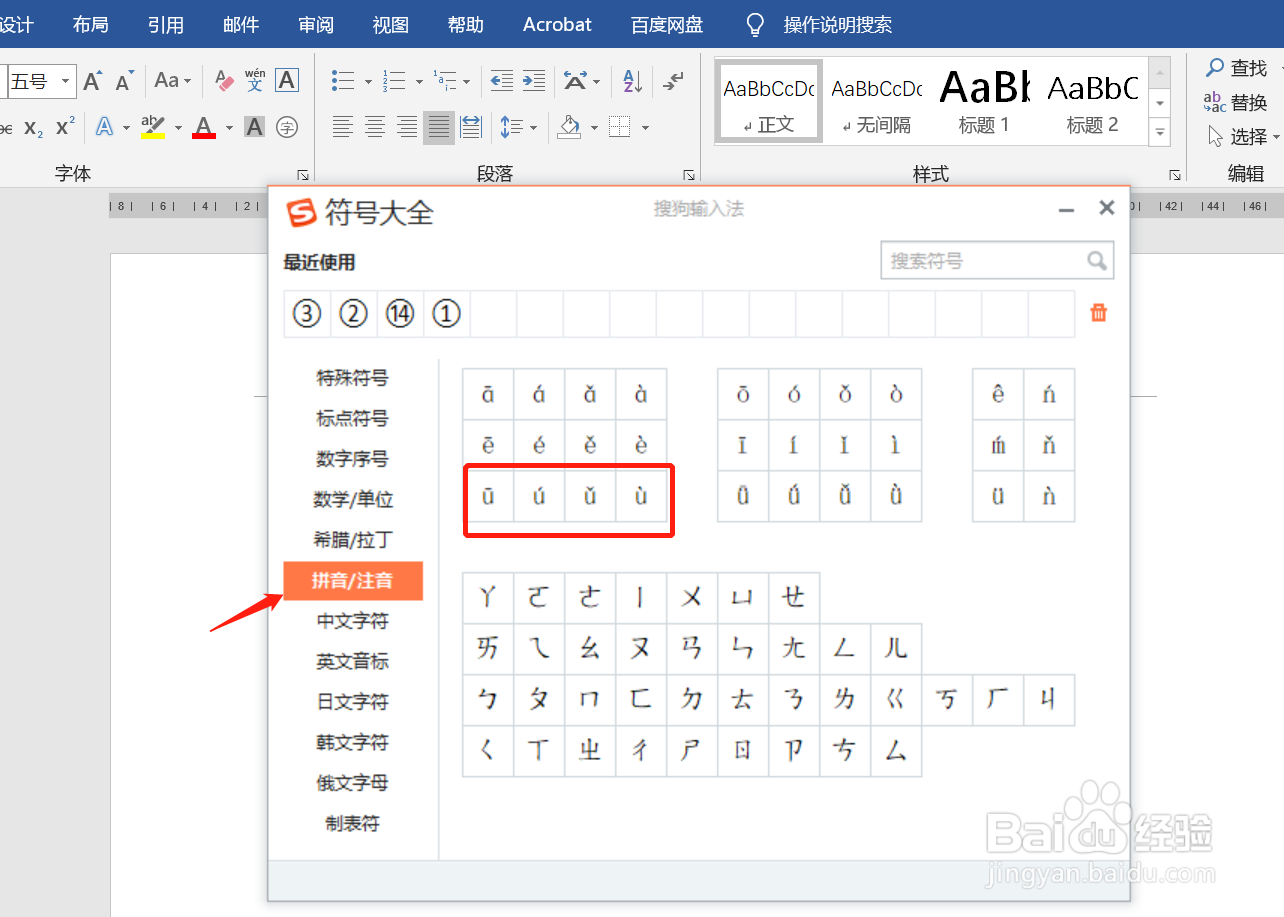Image resolution: width=1284 pixels, height=917 pixels.
Task: Open the line spacing dropdown
Action: click(518, 127)
